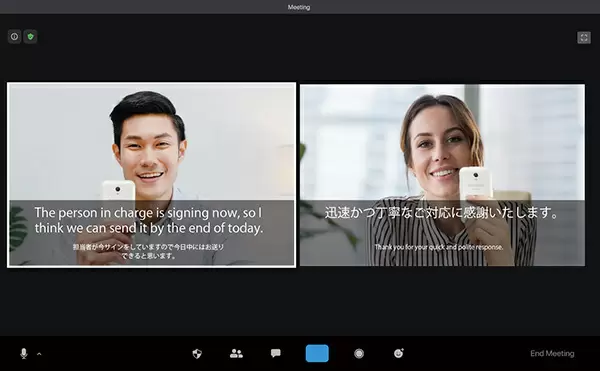Viewport: 600px width, 371px height.
Task: Mute the microphone
Action: pyautogui.click(x=24, y=353)
